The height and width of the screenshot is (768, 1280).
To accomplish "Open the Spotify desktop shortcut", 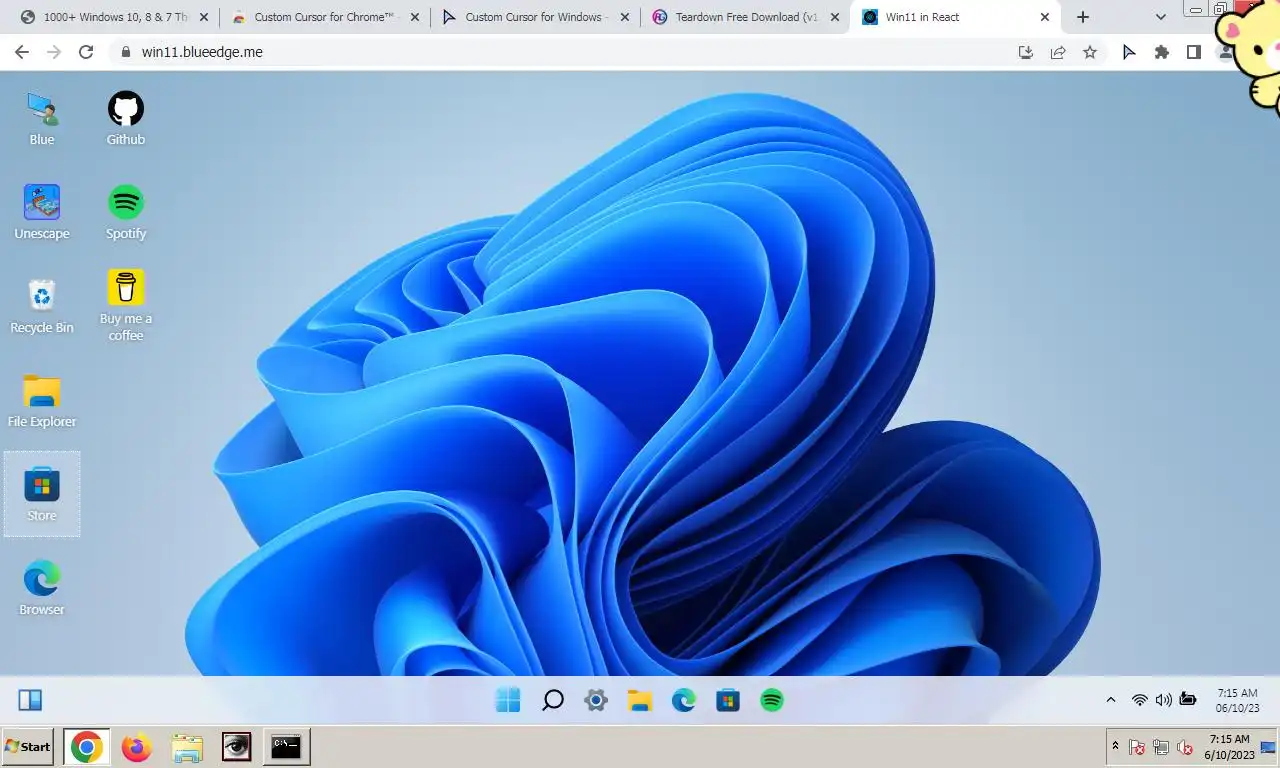I will (126, 213).
